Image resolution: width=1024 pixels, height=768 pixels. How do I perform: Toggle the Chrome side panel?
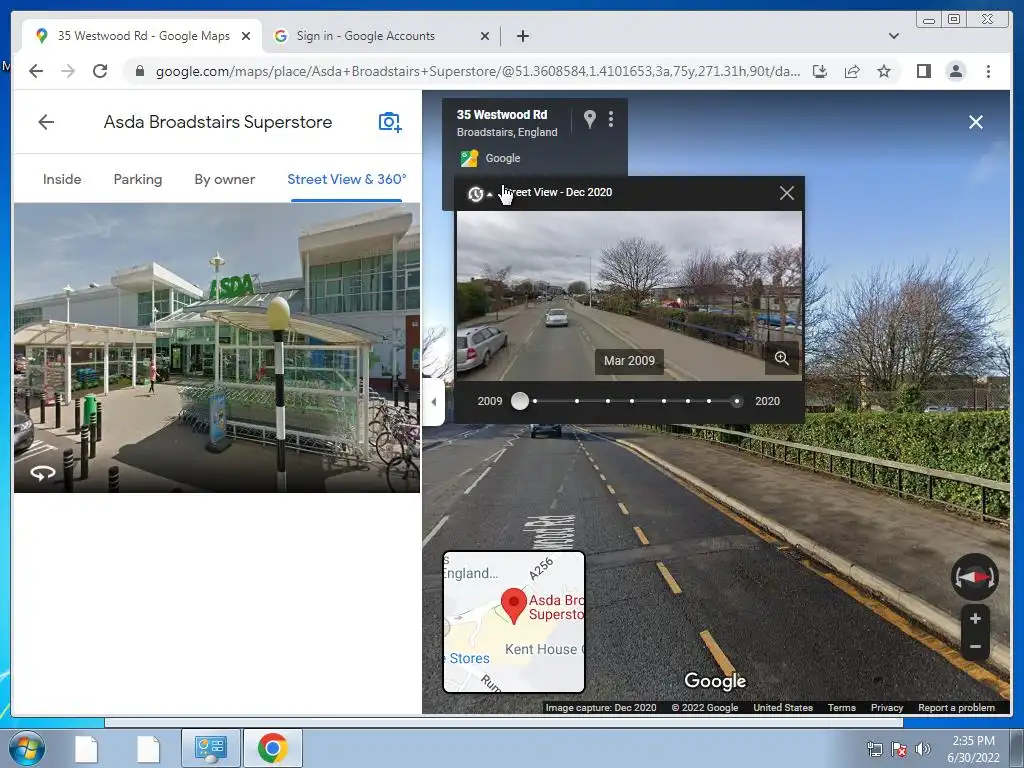(923, 71)
